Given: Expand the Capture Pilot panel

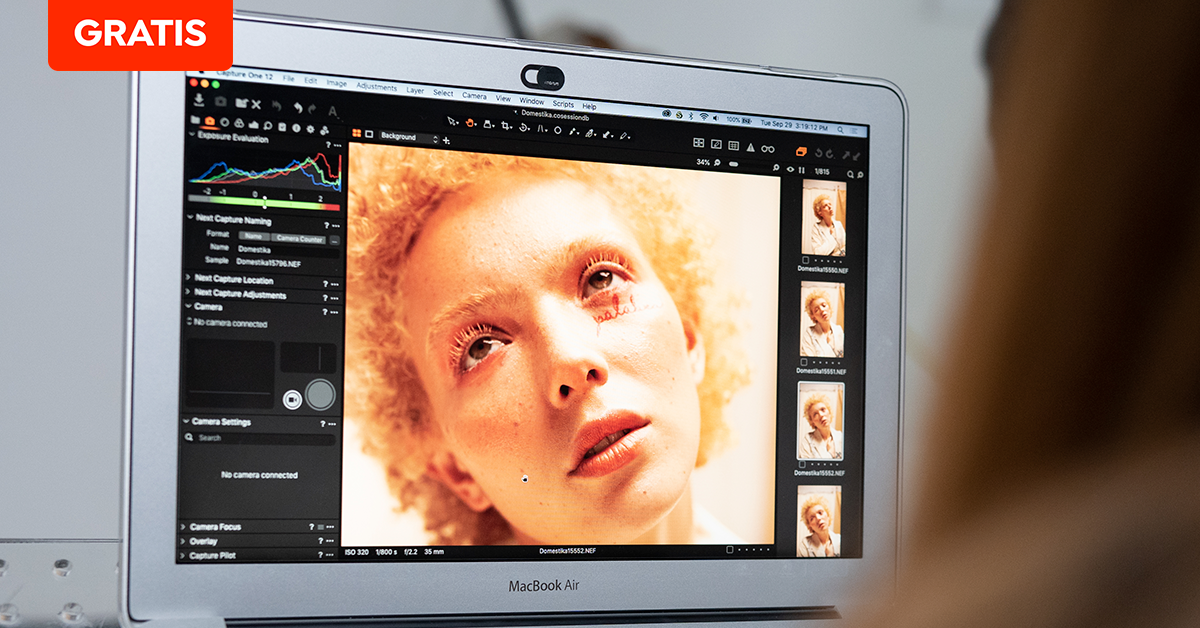Looking at the screenshot, I should [x=184, y=555].
